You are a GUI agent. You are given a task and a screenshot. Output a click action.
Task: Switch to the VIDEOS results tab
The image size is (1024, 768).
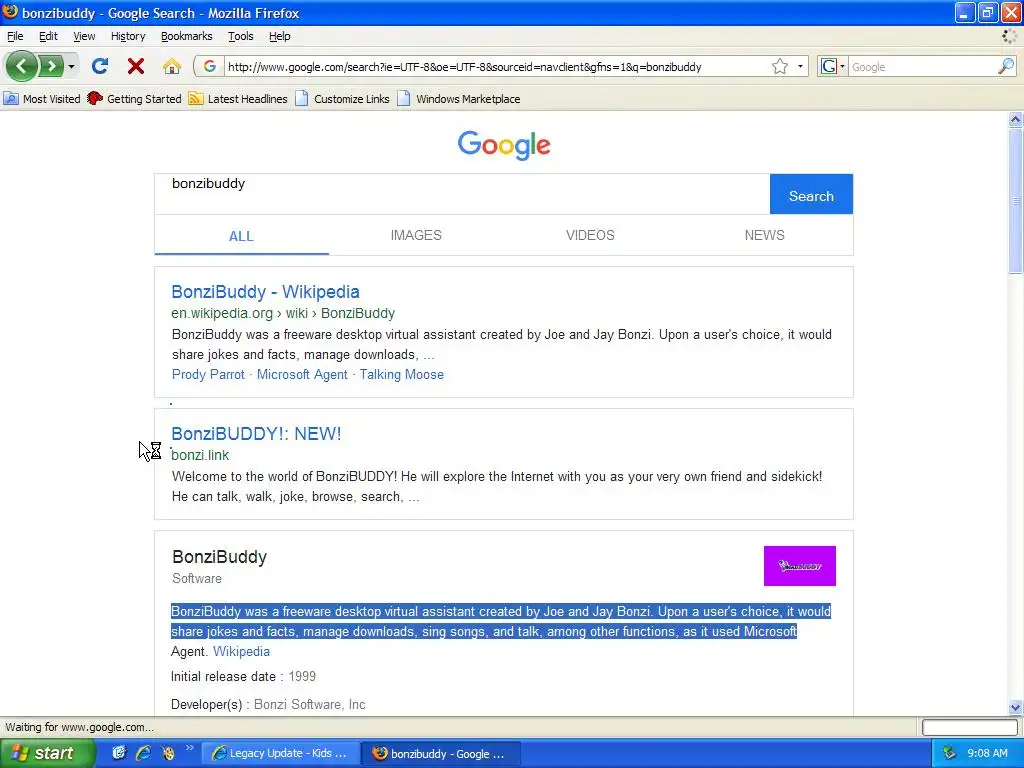point(590,235)
